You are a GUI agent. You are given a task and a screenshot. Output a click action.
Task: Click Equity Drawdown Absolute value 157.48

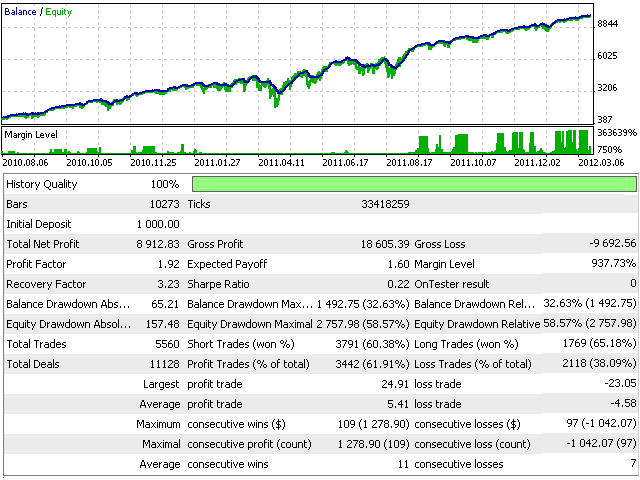pyautogui.click(x=162, y=324)
